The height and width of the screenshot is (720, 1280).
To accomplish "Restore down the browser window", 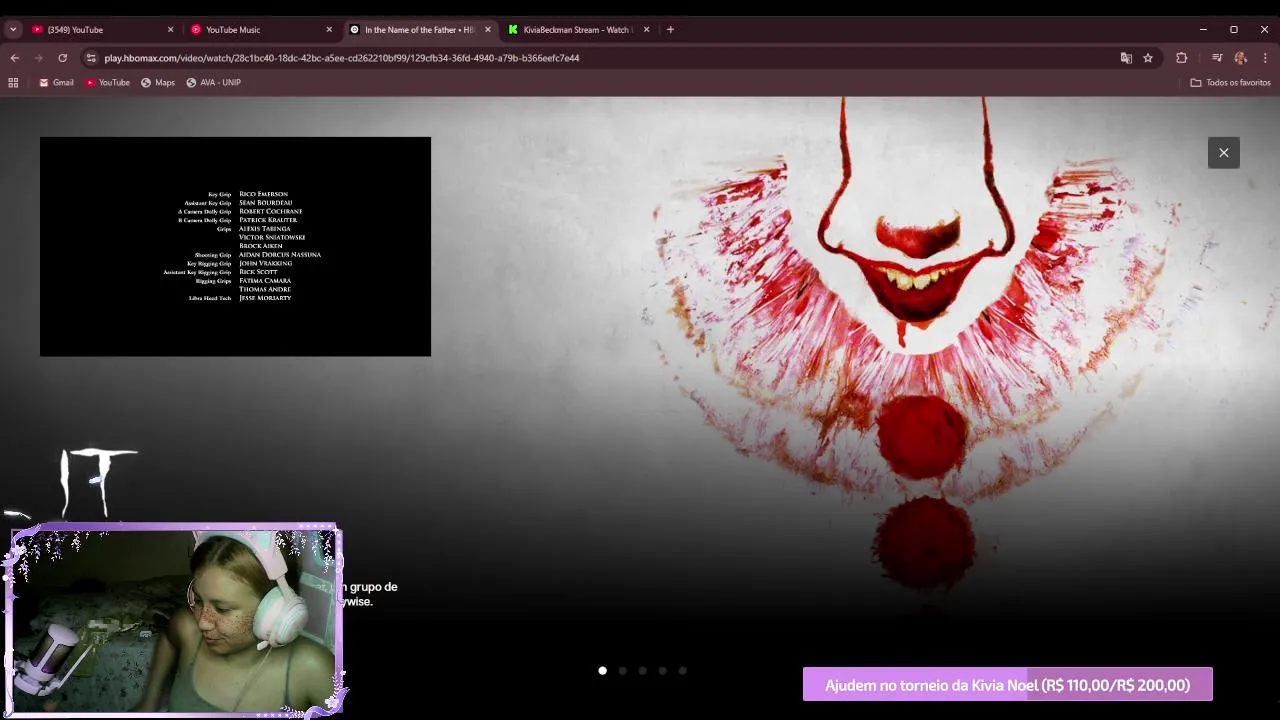I will click(1233, 29).
